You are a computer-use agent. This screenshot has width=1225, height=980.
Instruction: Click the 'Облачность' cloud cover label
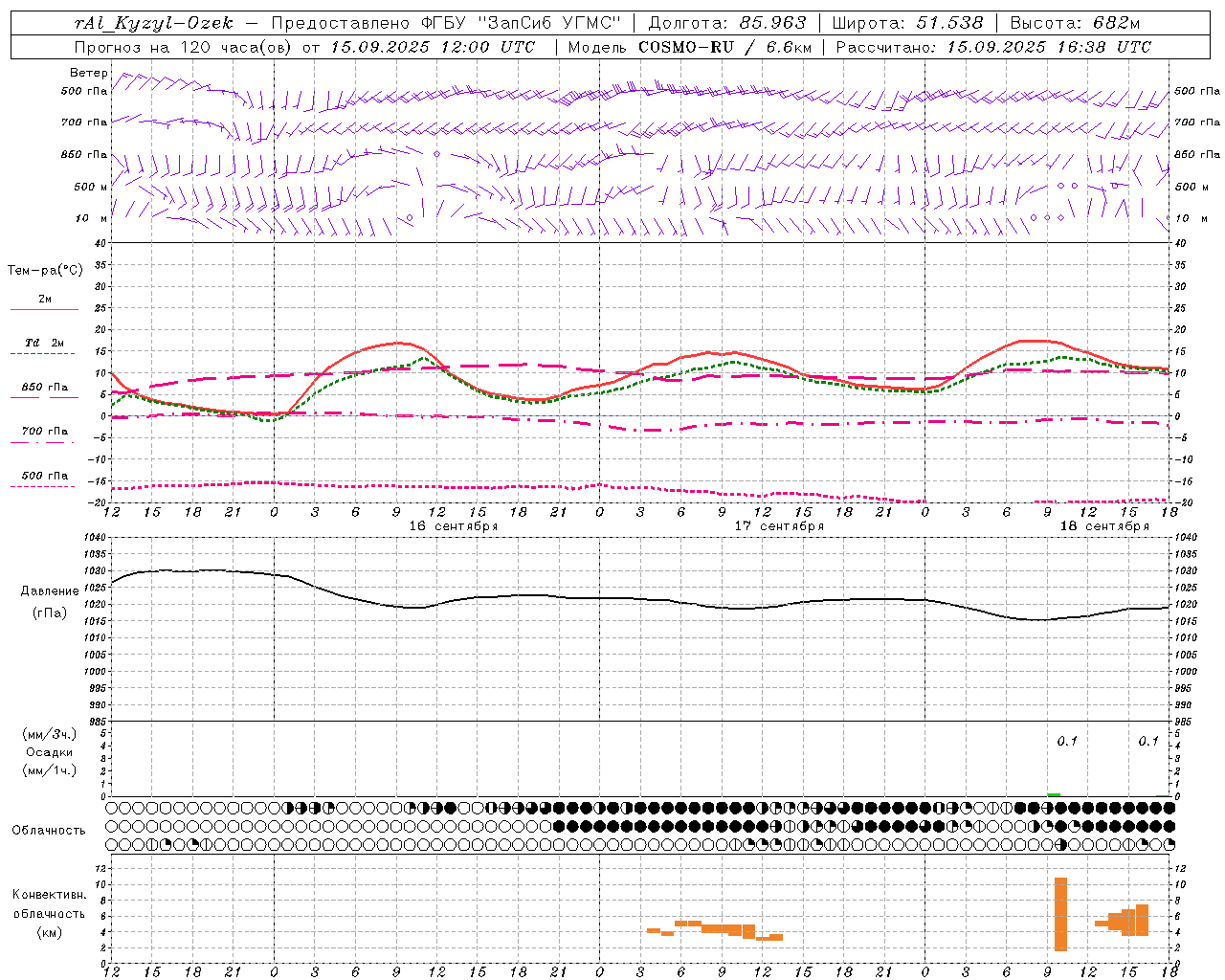click(49, 831)
